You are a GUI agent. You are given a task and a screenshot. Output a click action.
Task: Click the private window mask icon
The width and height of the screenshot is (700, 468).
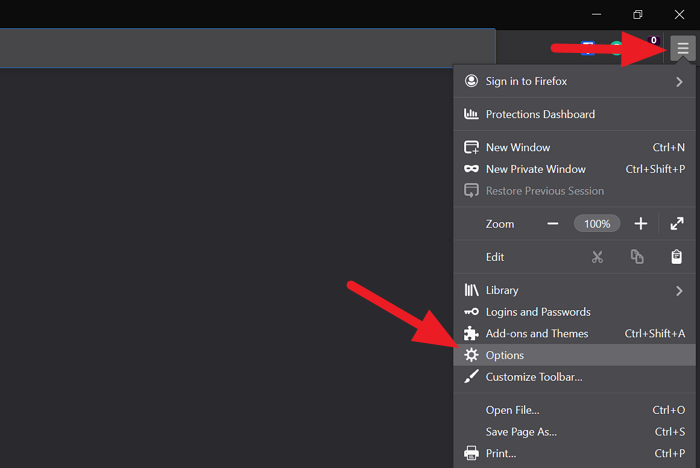[x=471, y=169]
